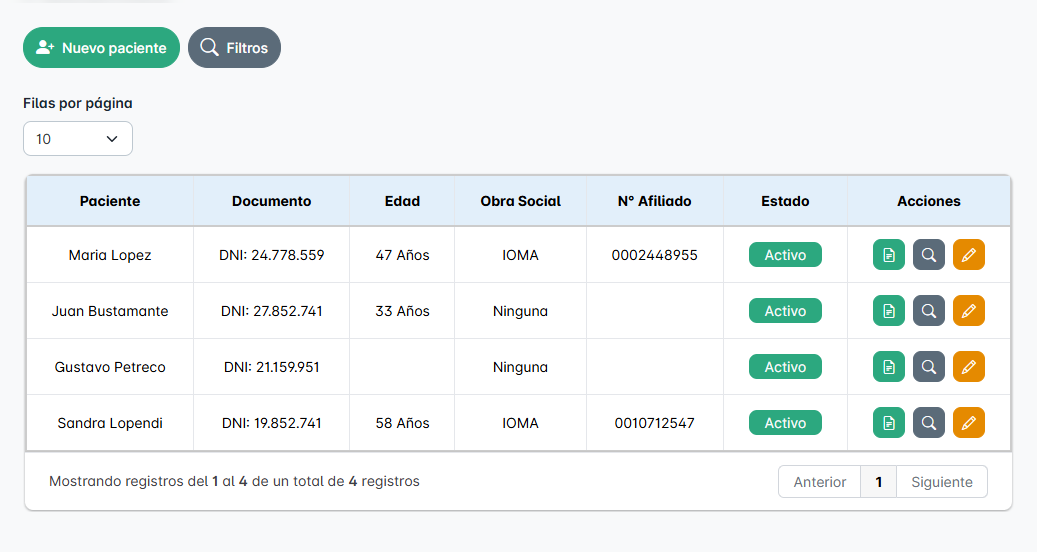Viewport: 1037px width, 552px height.
Task: View details magnifier for Maria Lopez
Action: (x=928, y=255)
